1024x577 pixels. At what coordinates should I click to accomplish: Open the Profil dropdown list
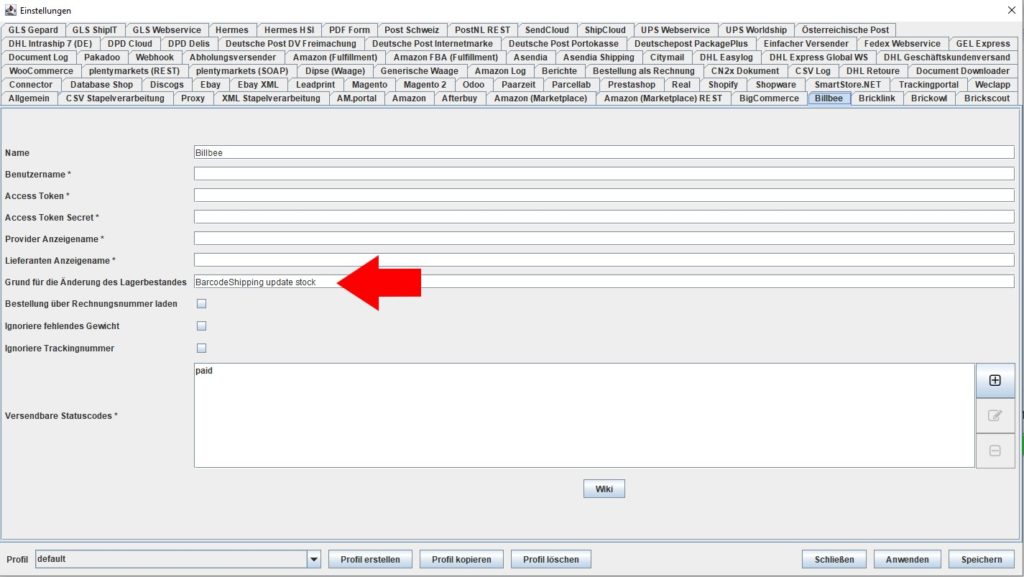pos(313,559)
